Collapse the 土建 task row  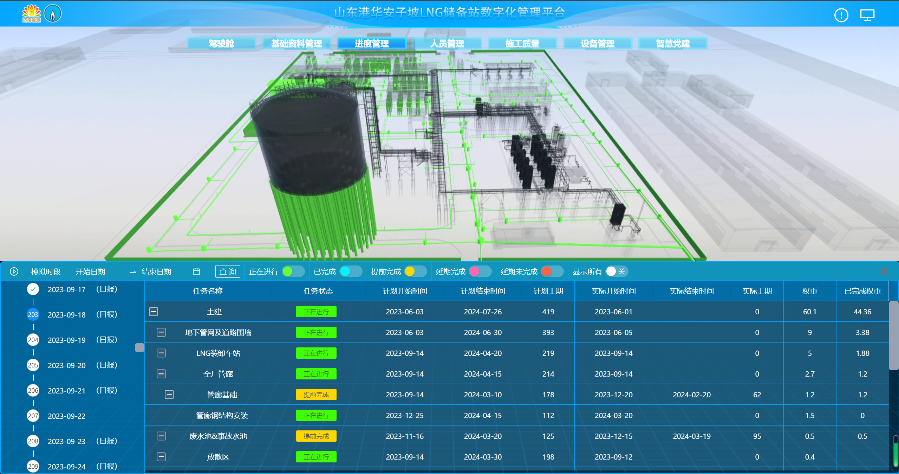click(x=154, y=312)
